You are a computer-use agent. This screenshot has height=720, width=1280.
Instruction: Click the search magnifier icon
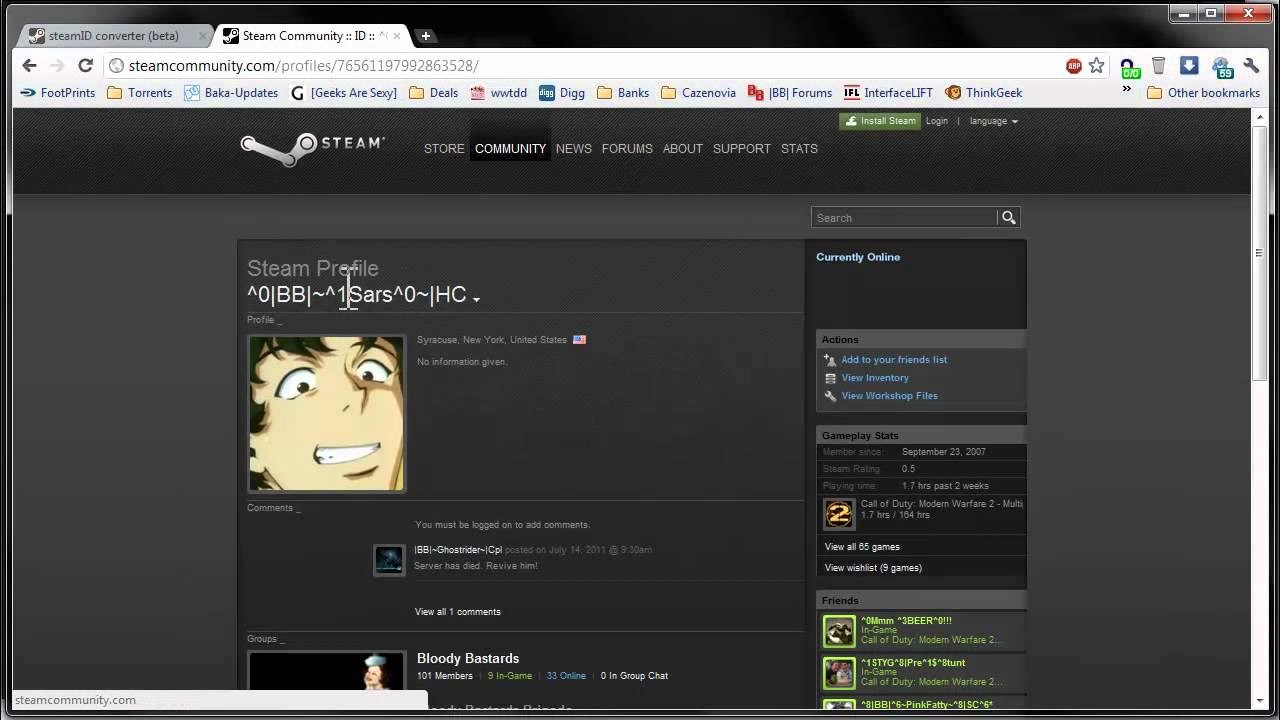point(1009,218)
